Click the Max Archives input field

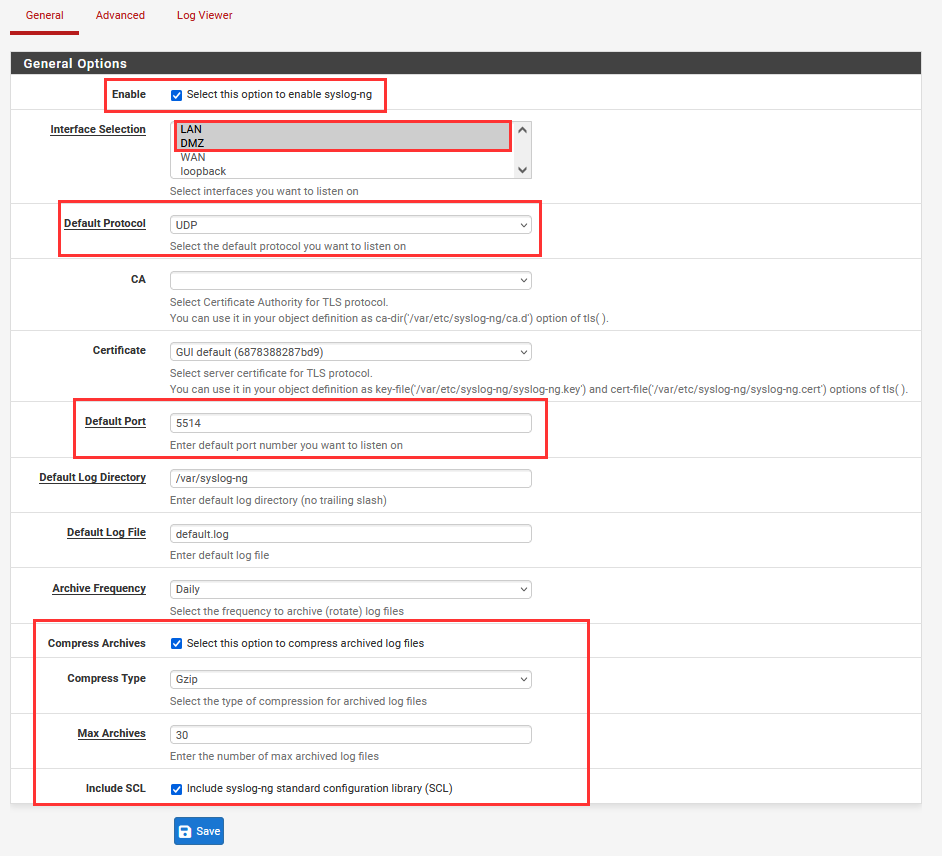click(x=350, y=735)
